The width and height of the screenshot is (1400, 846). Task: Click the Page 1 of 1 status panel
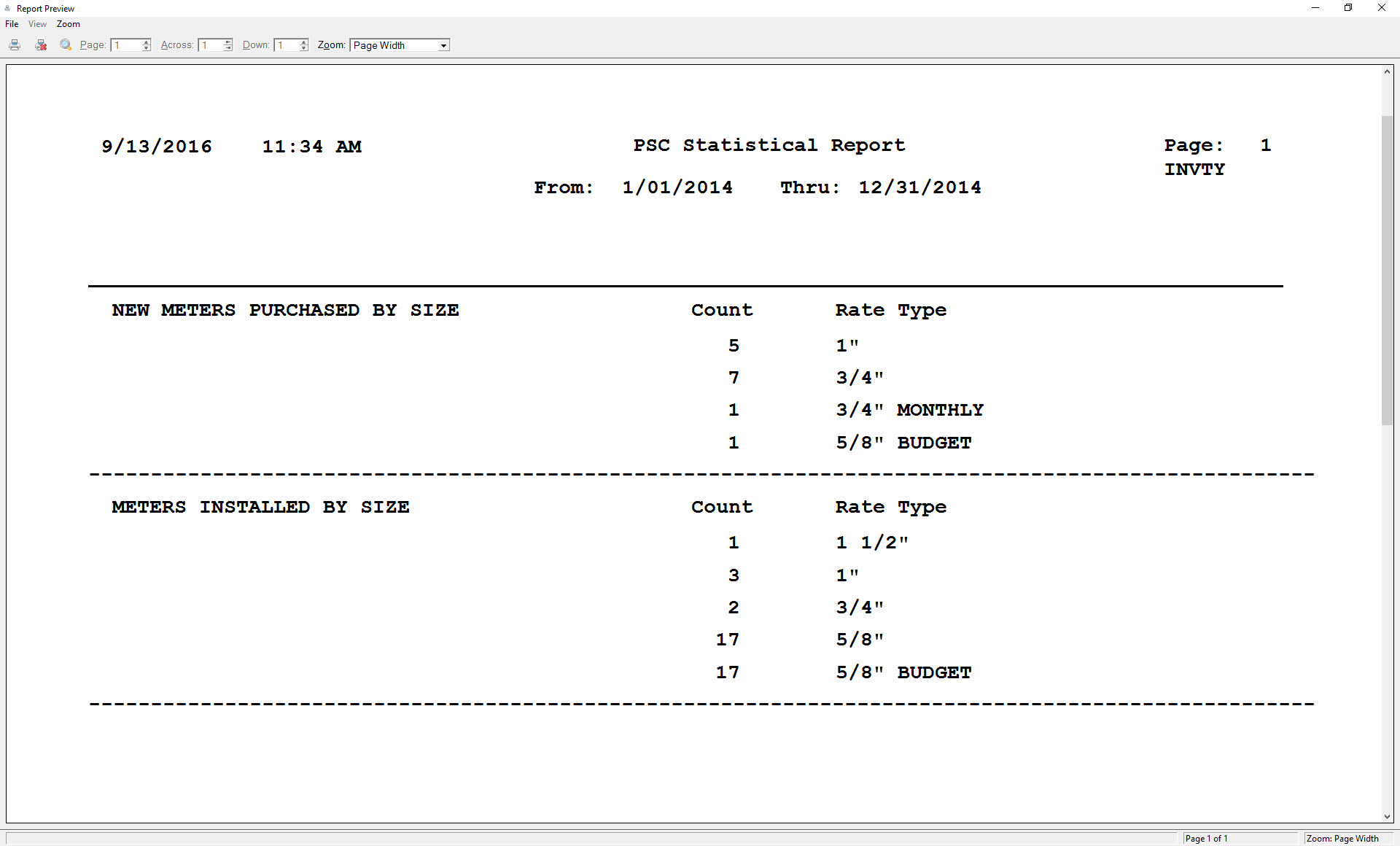pyautogui.click(x=1238, y=839)
